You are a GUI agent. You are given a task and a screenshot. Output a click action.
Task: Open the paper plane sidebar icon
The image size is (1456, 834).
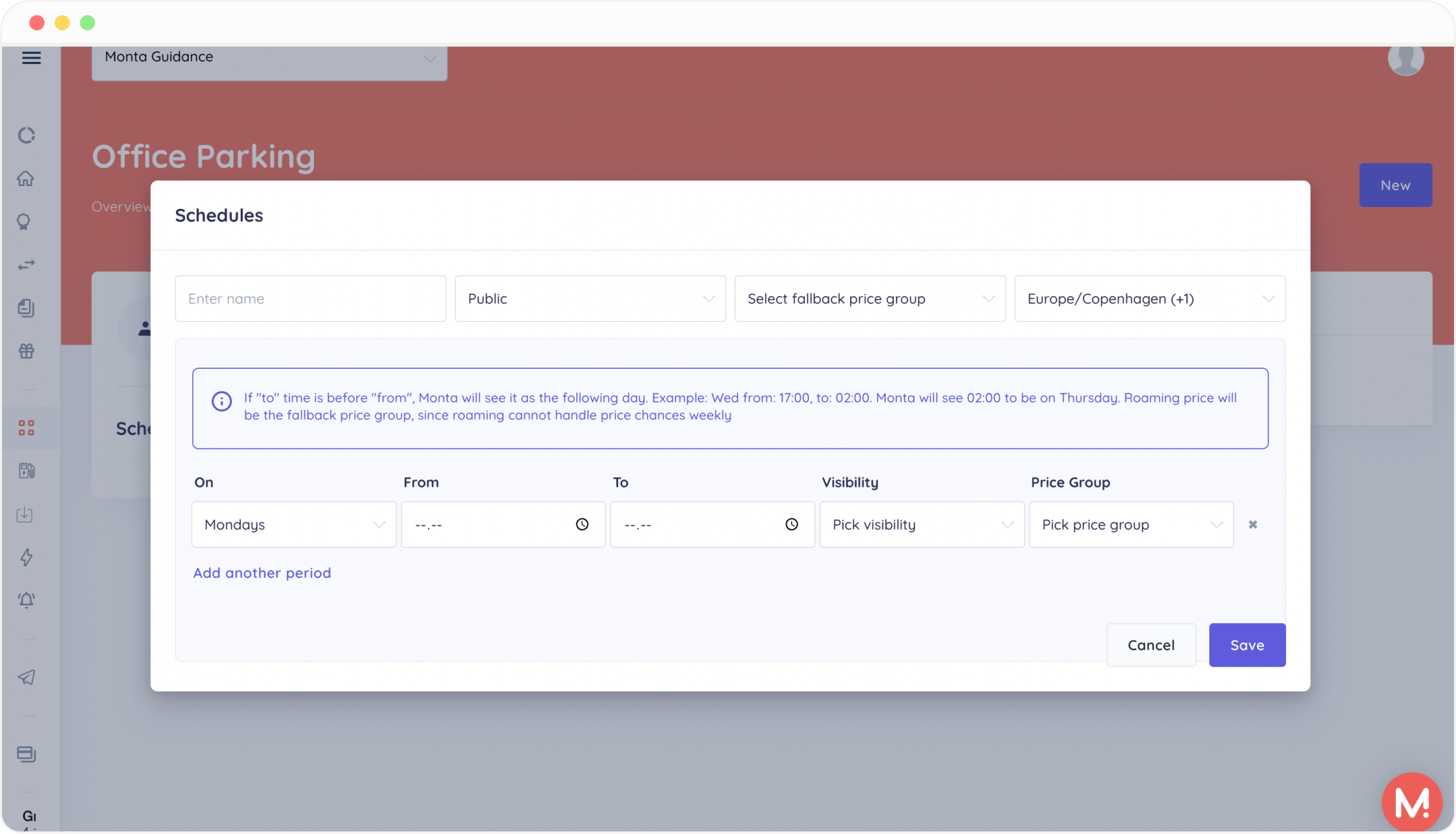click(x=26, y=678)
